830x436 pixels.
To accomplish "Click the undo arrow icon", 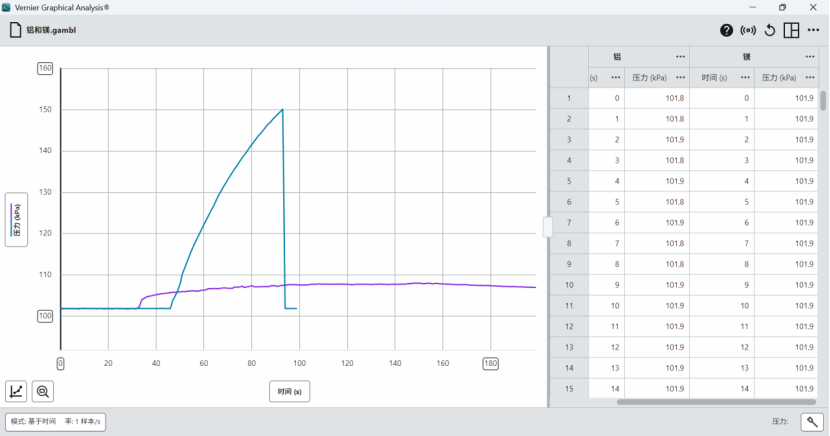I will pos(770,31).
